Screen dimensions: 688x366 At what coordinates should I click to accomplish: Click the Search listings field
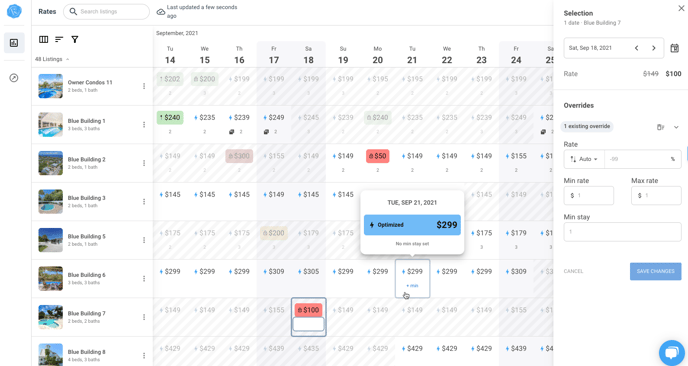tap(106, 12)
